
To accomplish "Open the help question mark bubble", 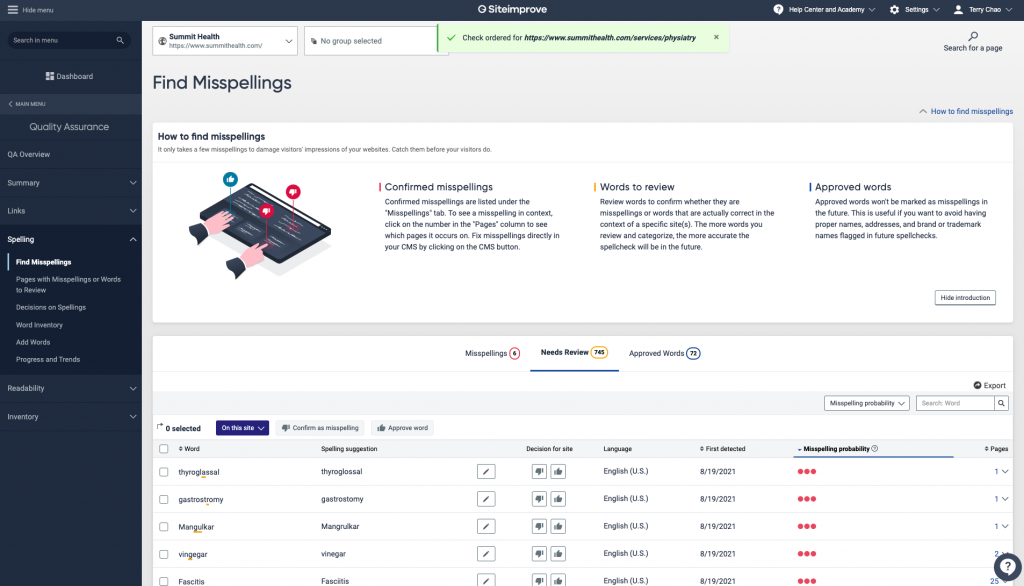I will coord(1007,565).
